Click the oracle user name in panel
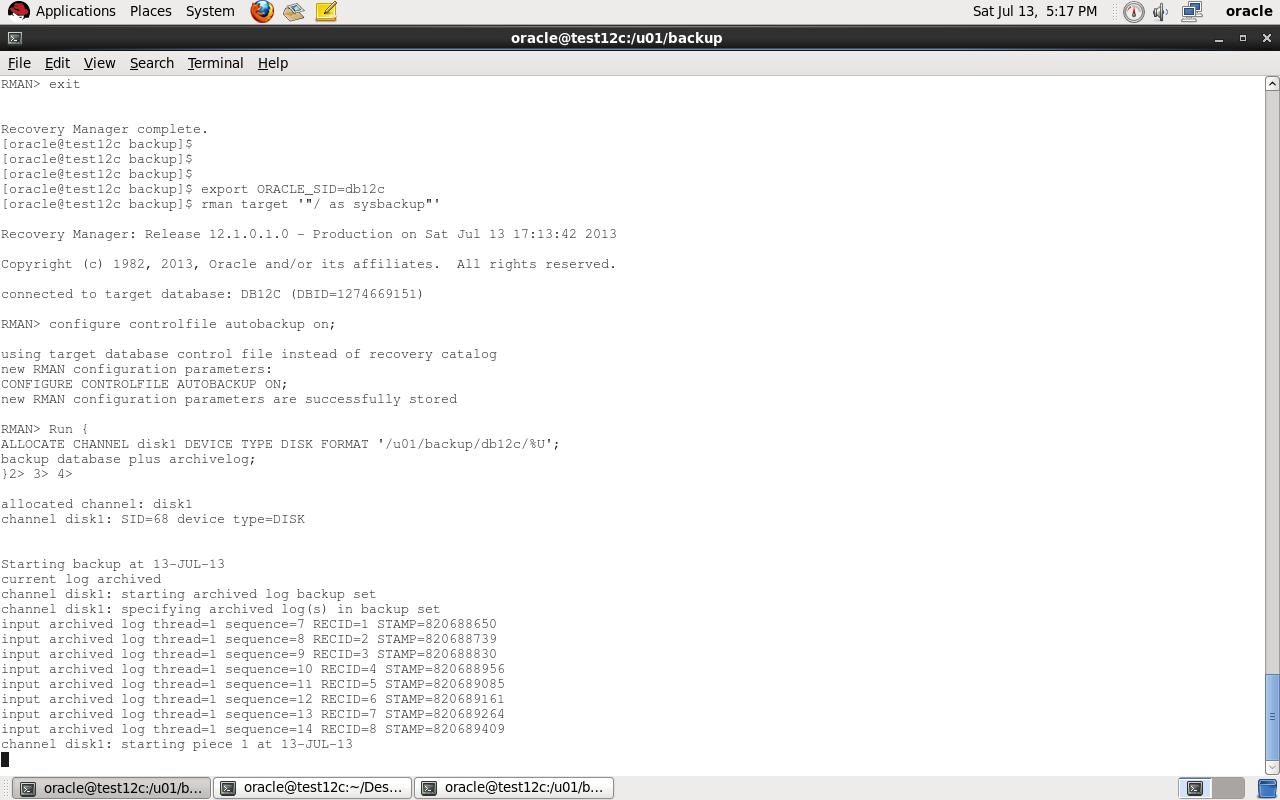This screenshot has height=800, width=1280. 1249,11
